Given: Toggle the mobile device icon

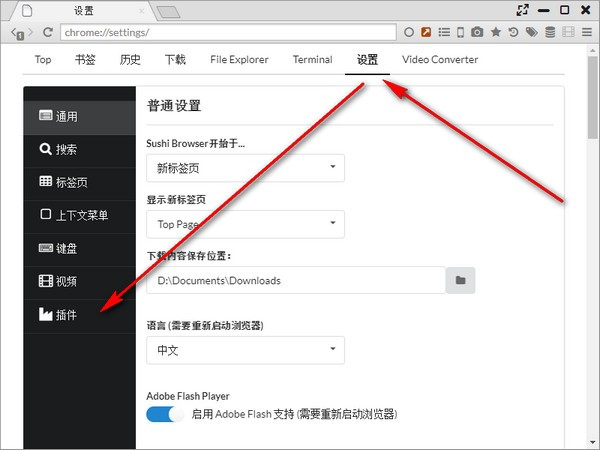Looking at the screenshot, I should click(461, 32).
